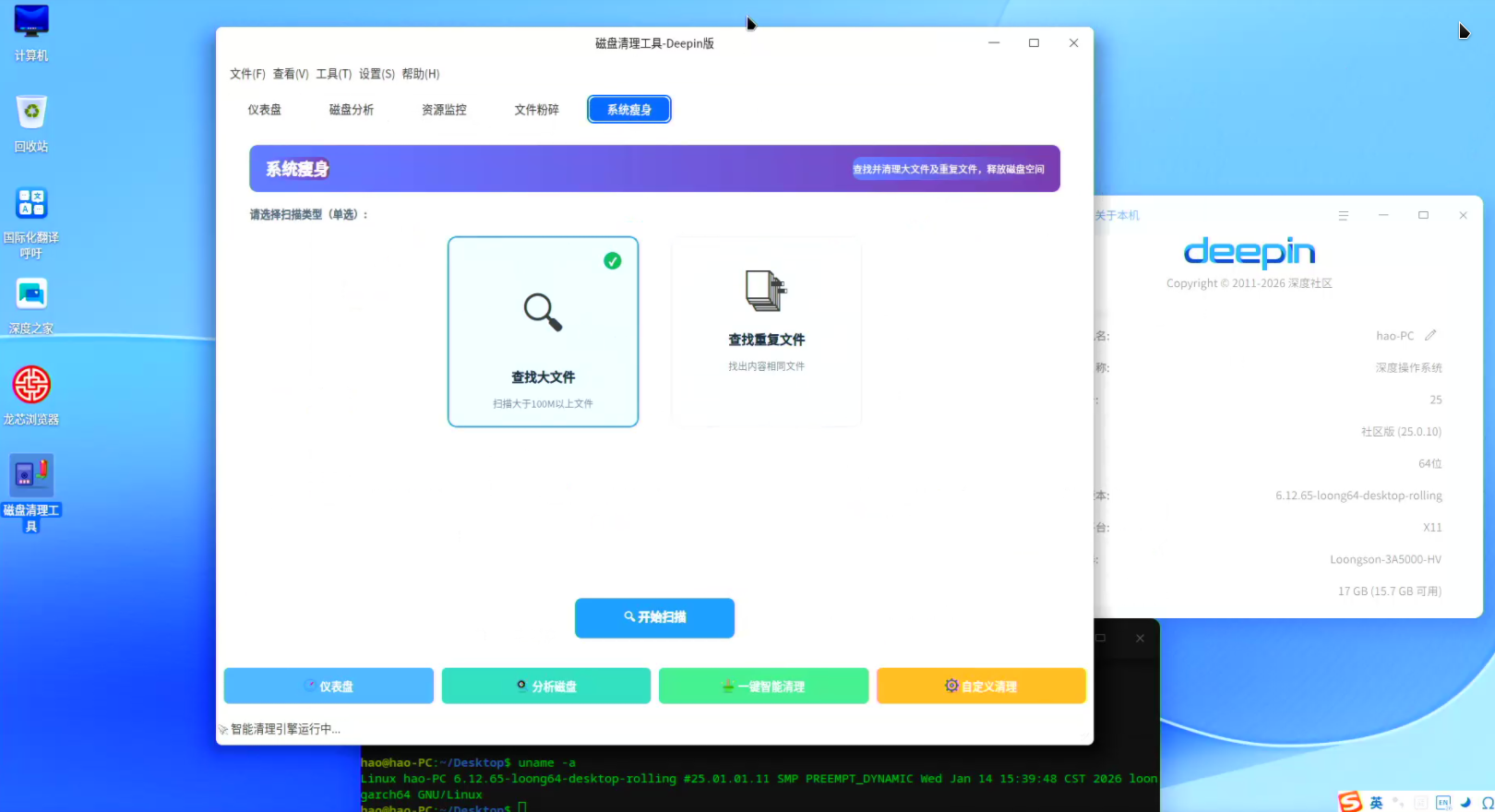Run 一键智能清理
Image resolution: width=1495 pixels, height=812 pixels.
(x=763, y=686)
